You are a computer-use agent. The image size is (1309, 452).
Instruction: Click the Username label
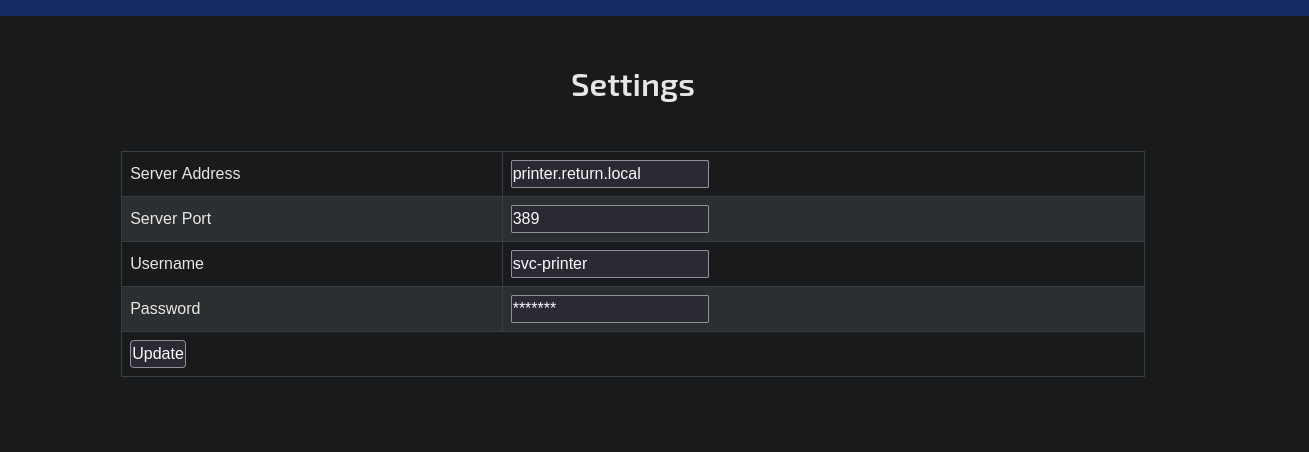pos(167,264)
